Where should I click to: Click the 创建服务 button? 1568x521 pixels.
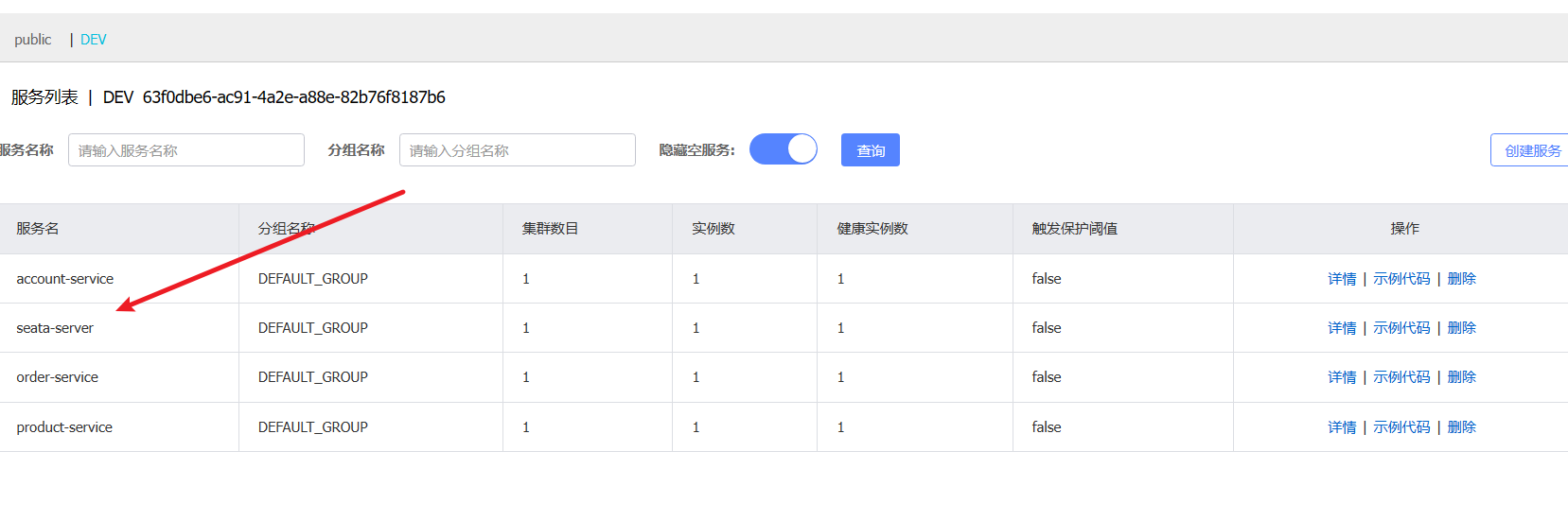[x=1531, y=150]
